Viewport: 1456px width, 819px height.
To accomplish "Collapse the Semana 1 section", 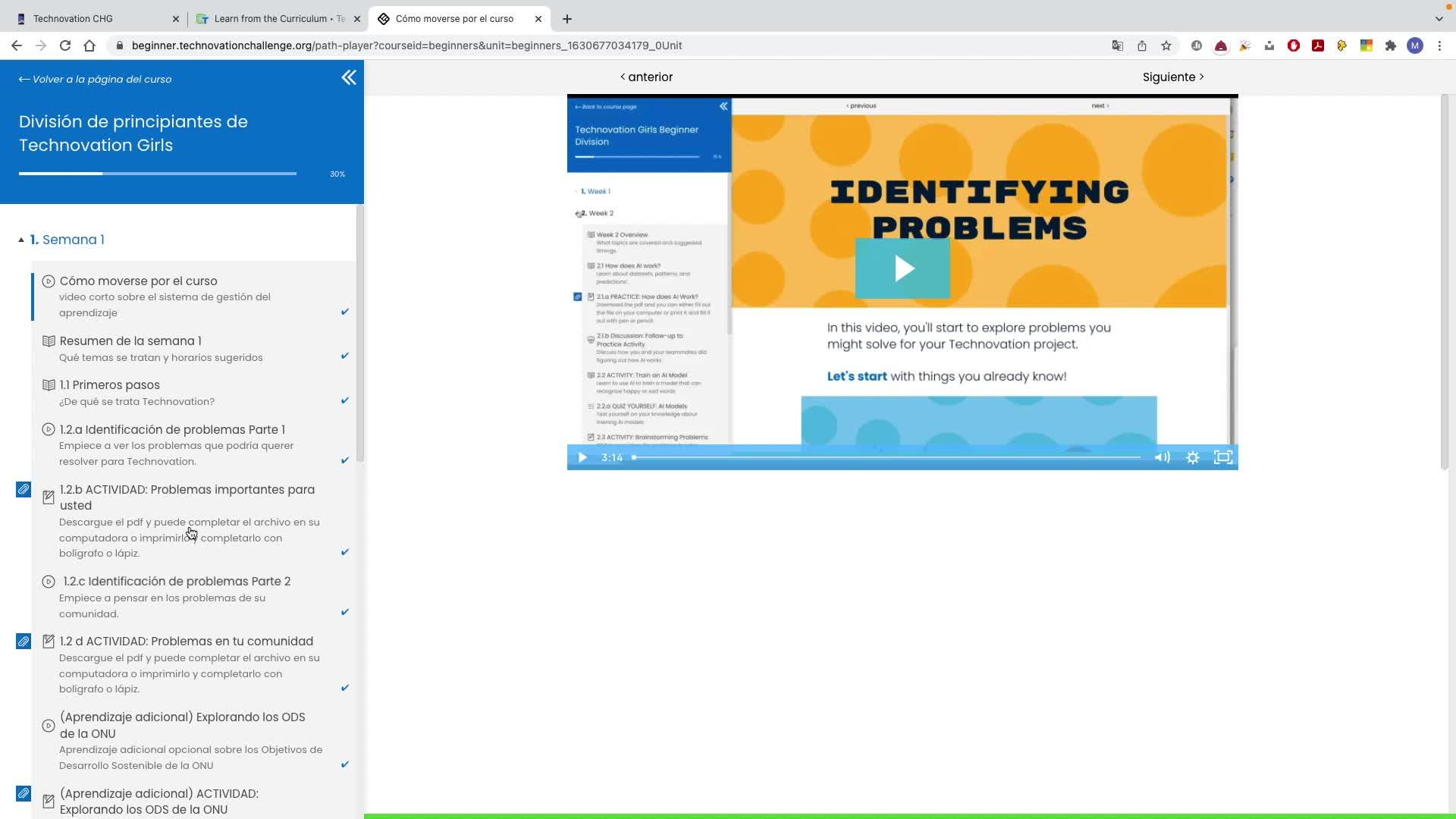I will tap(21, 240).
